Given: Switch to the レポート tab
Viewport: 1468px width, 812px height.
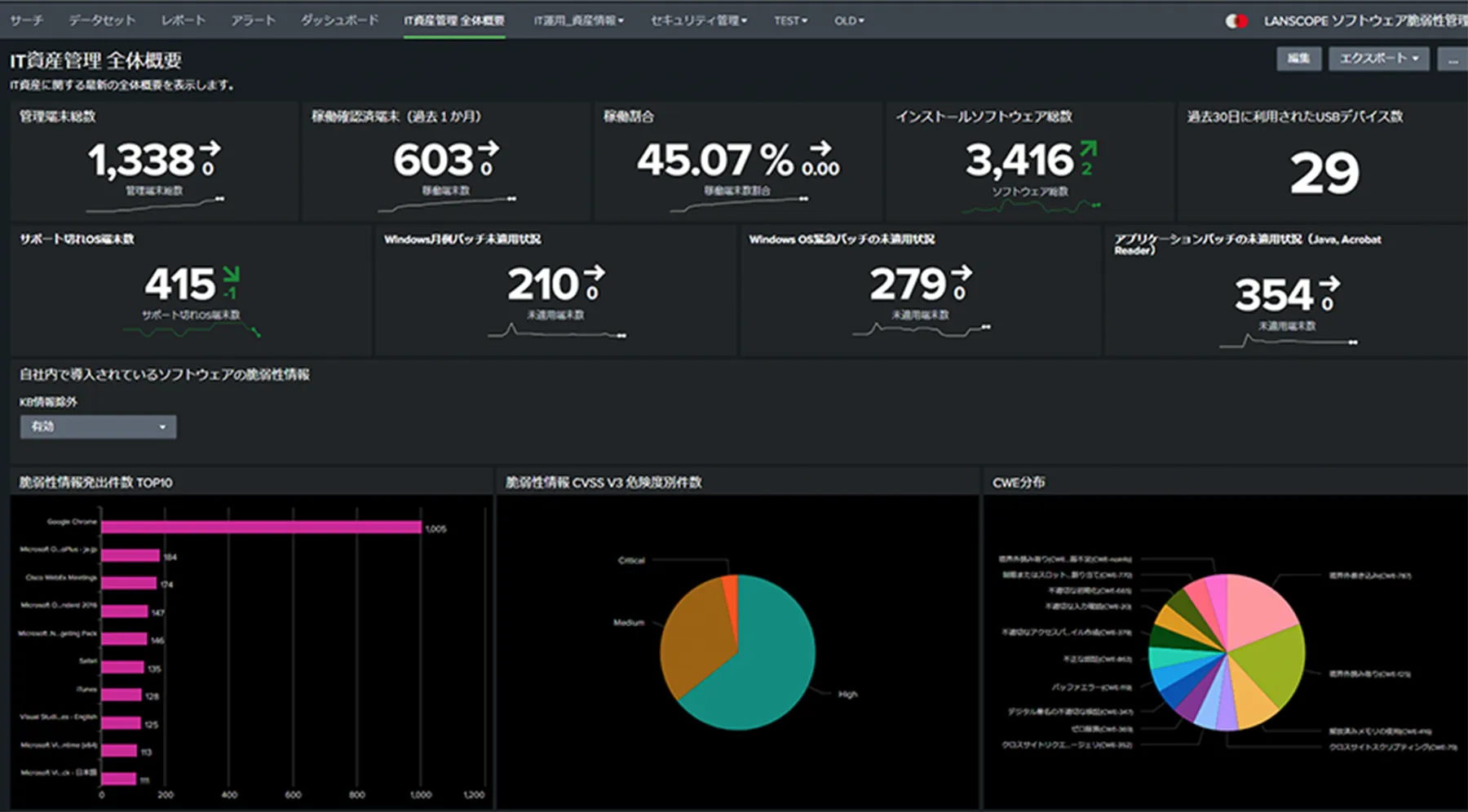Looking at the screenshot, I should pos(183,20).
